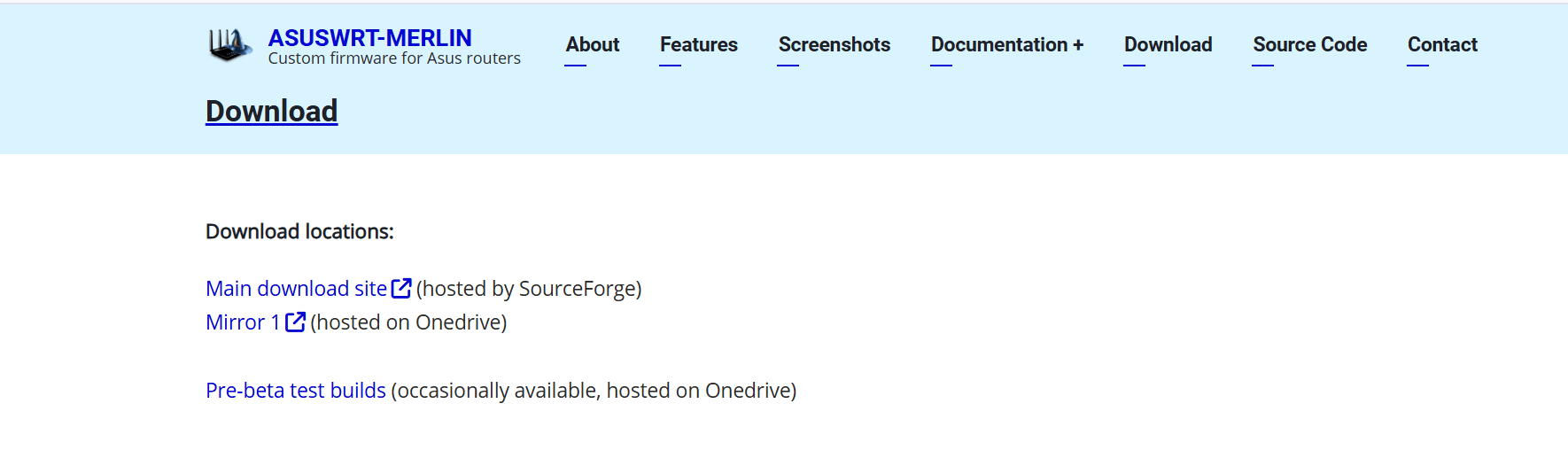The image size is (1568, 458).
Task: Click the (hosted on Onedrive) text after Mirror 1
Action: click(408, 322)
